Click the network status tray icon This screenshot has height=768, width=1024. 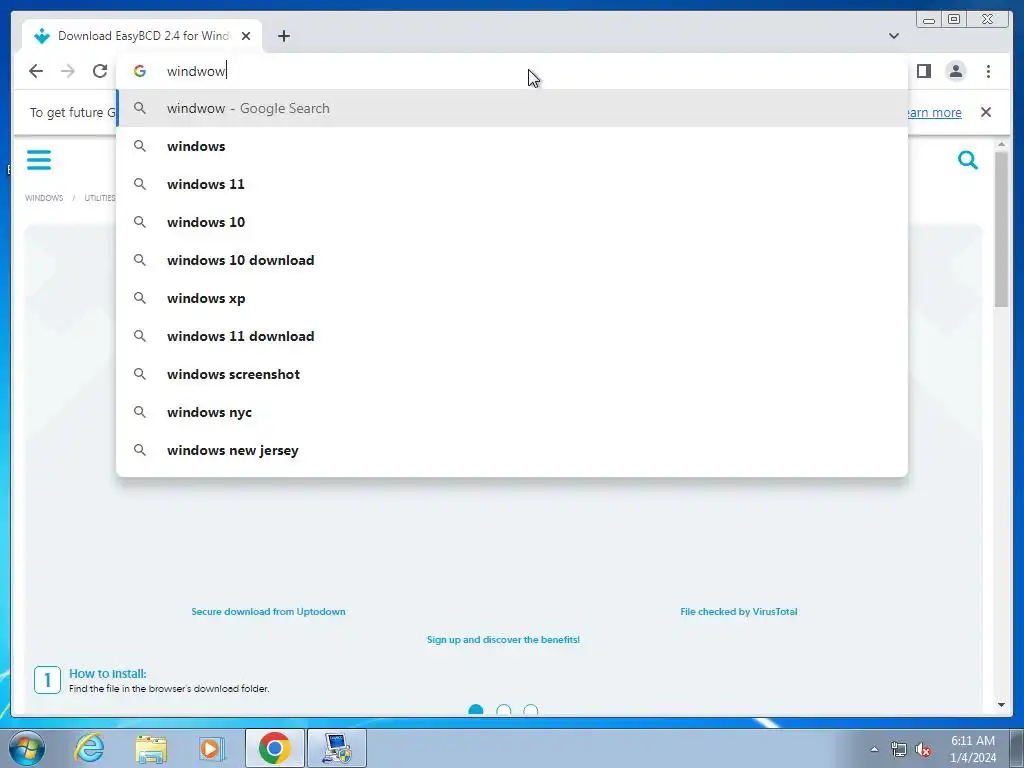(x=899, y=750)
